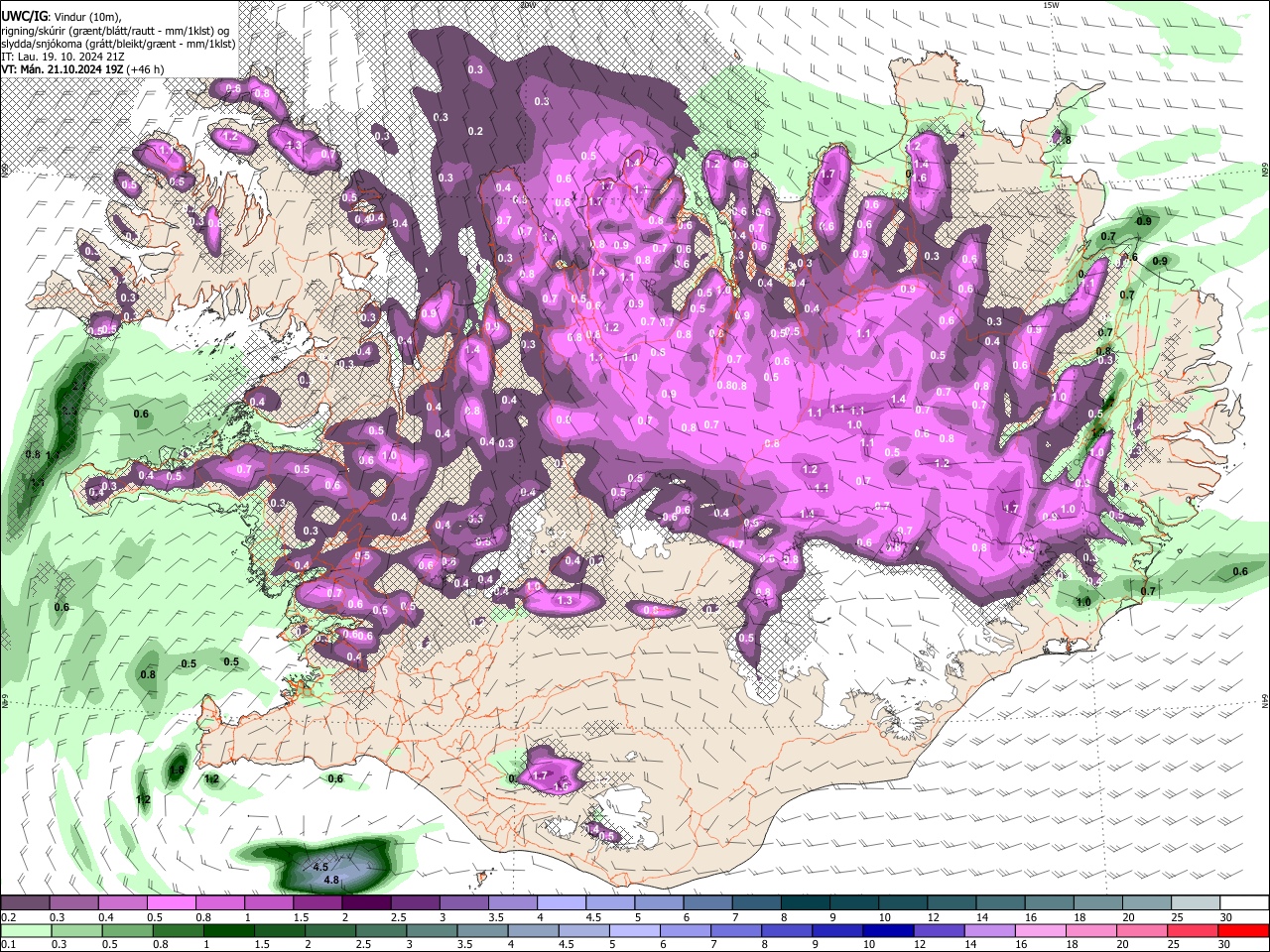The image size is (1270, 952).
Task: Pick rain legend blue swatch between 9 and 10
Action: (837, 931)
